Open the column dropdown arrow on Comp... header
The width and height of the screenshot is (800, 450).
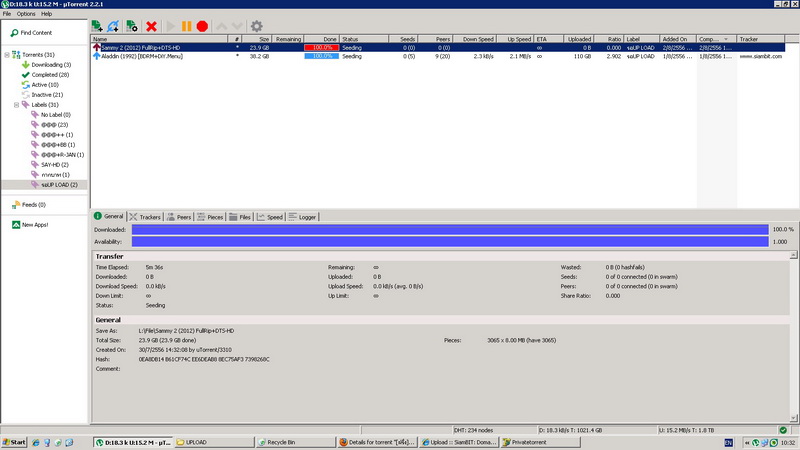click(726, 39)
